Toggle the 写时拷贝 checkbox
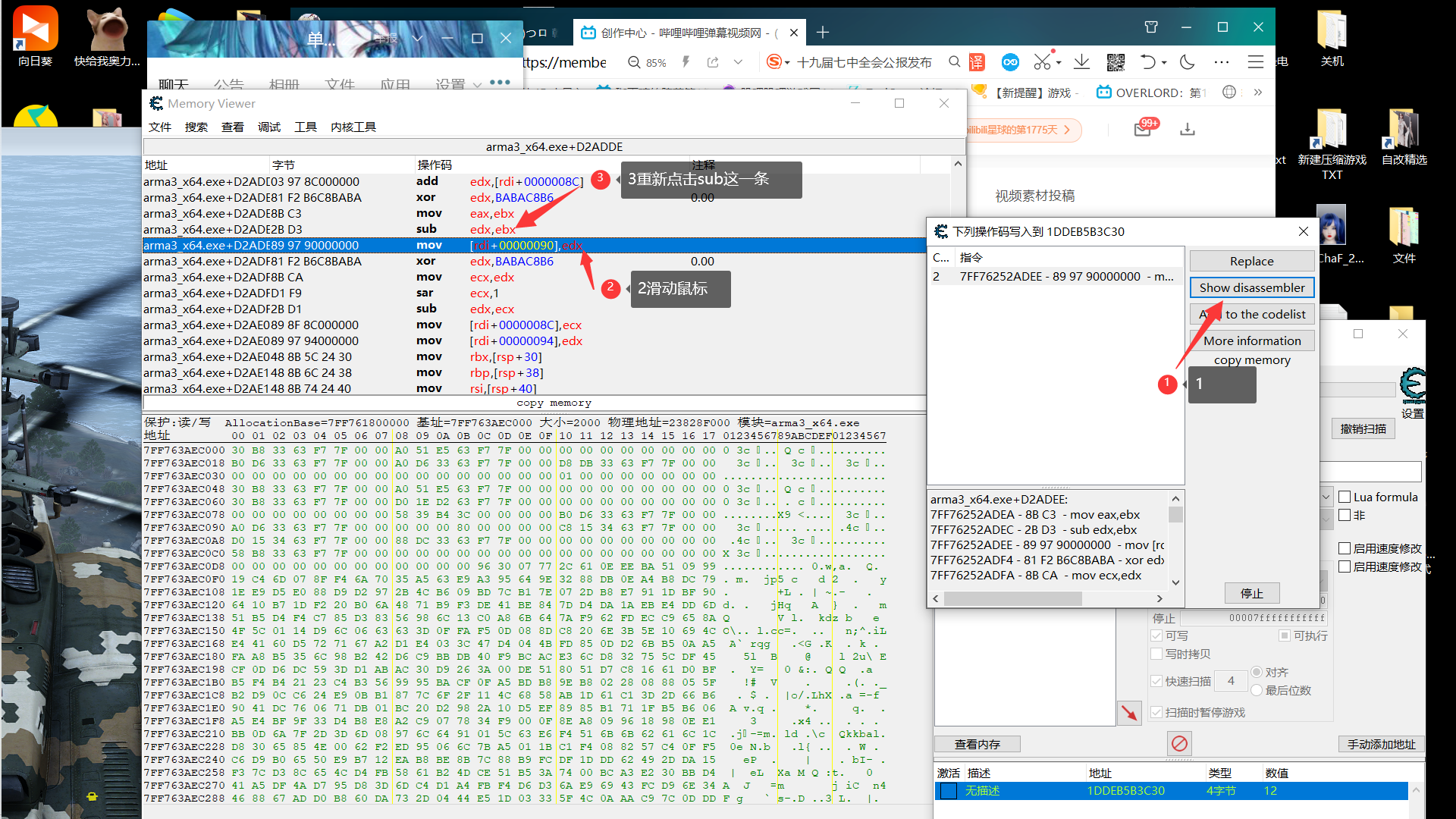Image resolution: width=1456 pixels, height=819 pixels. (x=1156, y=654)
